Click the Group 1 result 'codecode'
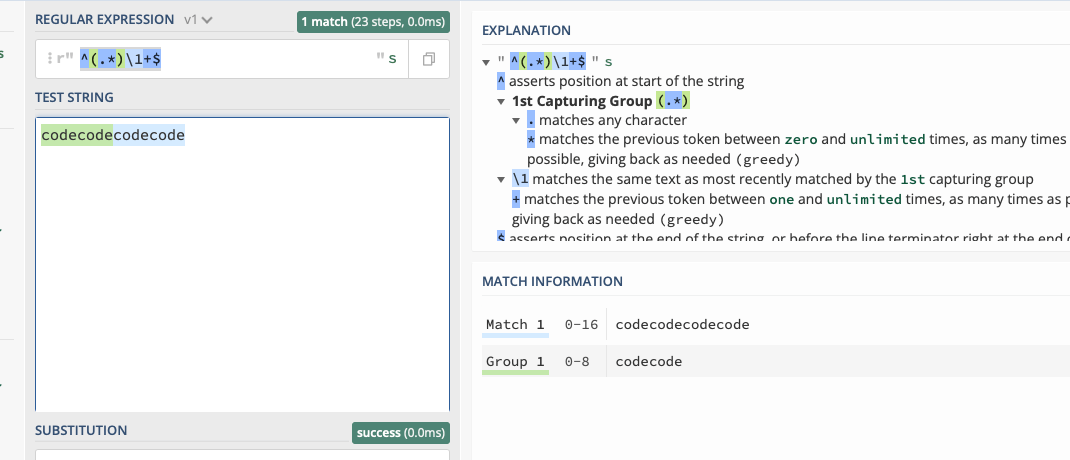Image resolution: width=1070 pixels, height=460 pixels. [x=649, y=362]
